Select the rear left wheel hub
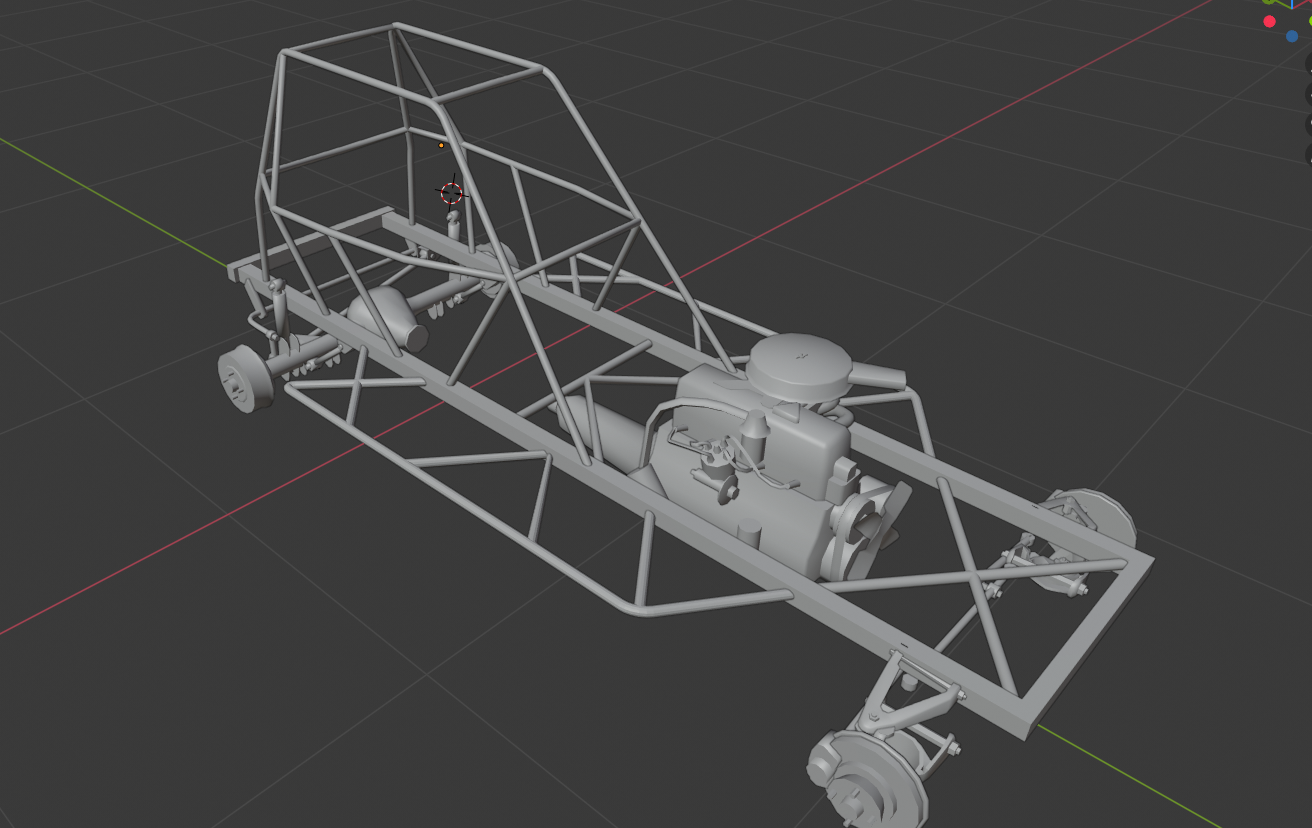This screenshot has width=1312, height=828. (x=246, y=379)
